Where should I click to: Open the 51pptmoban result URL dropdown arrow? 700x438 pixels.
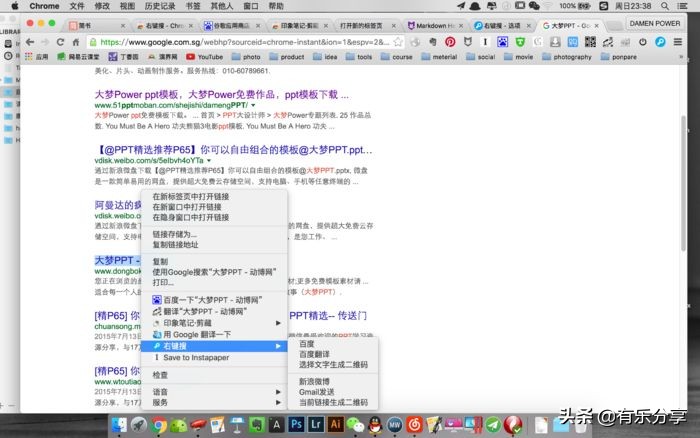253,105
